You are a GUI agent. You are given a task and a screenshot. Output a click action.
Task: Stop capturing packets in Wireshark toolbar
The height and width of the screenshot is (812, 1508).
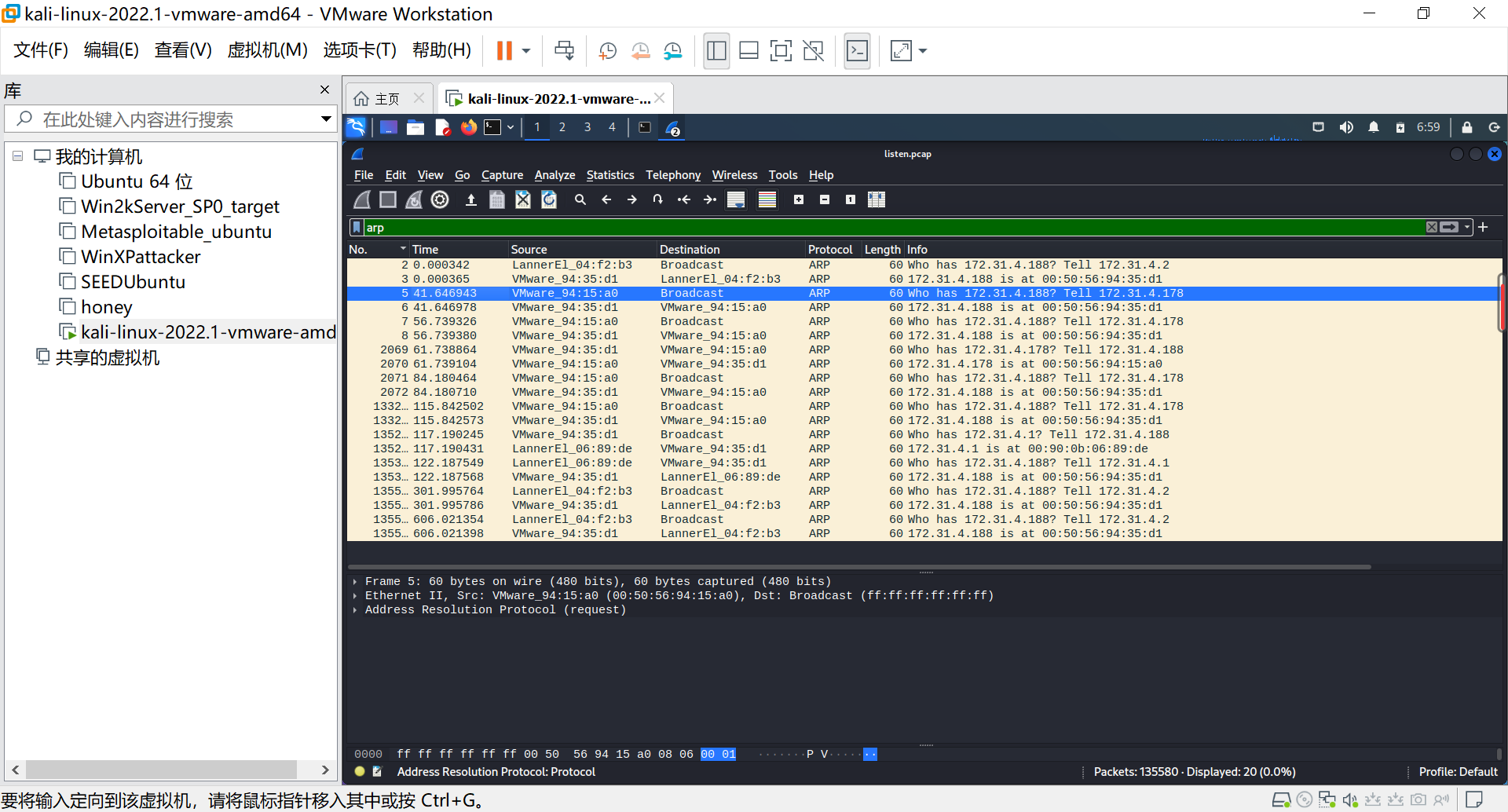[388, 199]
